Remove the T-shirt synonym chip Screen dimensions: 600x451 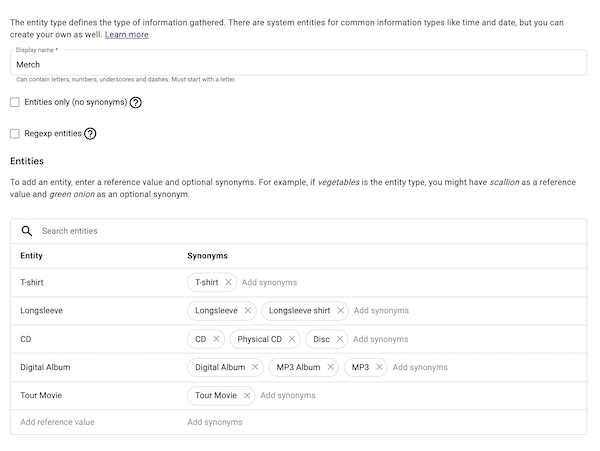tap(228, 283)
